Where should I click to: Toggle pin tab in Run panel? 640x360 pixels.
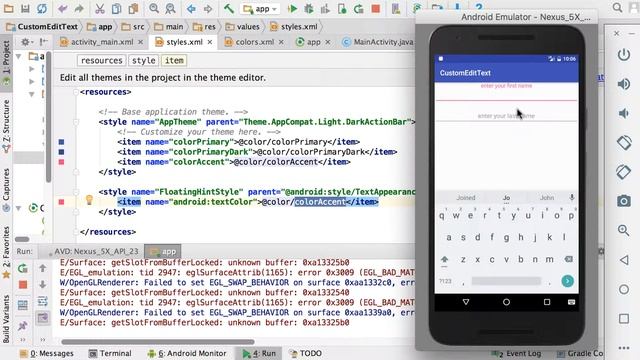pyautogui.click(x=22, y=326)
